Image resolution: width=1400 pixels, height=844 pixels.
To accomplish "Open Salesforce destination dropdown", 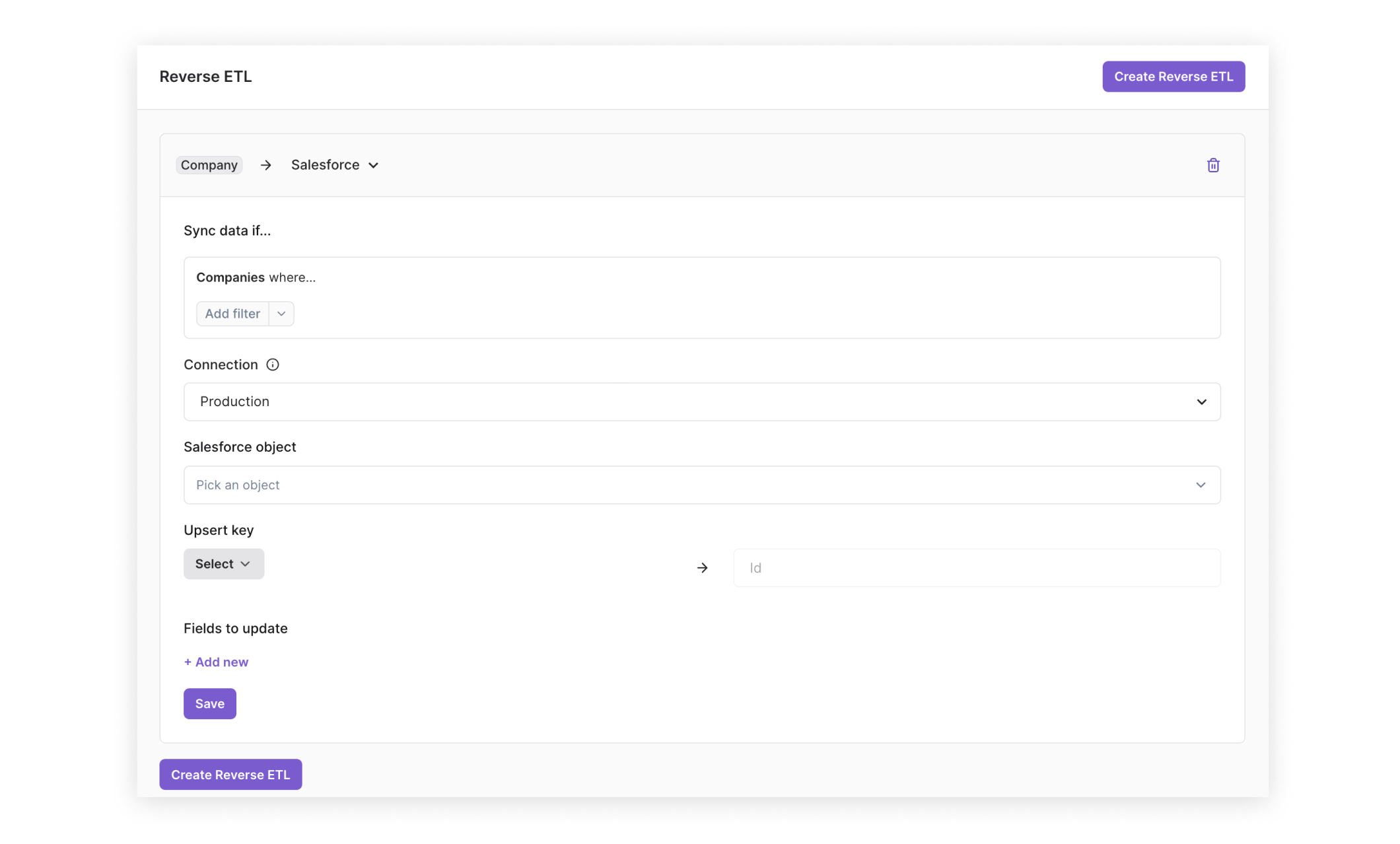I will tap(335, 165).
